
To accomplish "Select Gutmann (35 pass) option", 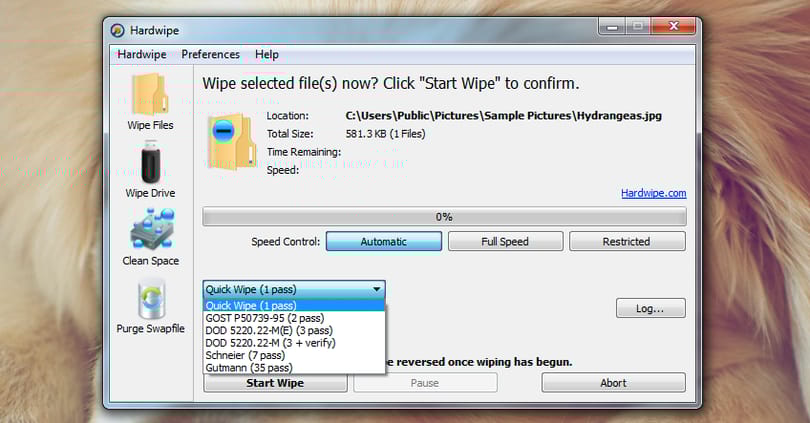I will [x=294, y=368].
